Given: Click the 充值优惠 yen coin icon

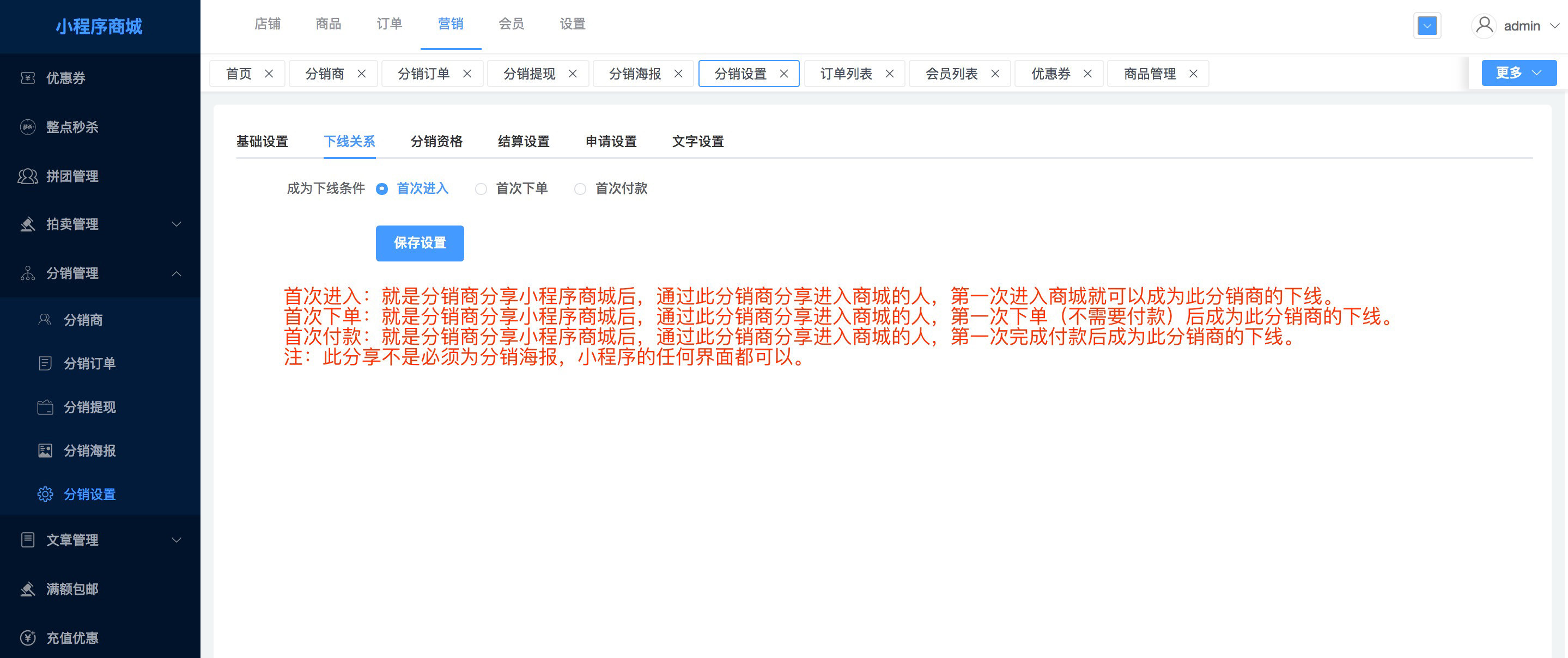Looking at the screenshot, I should [28, 638].
